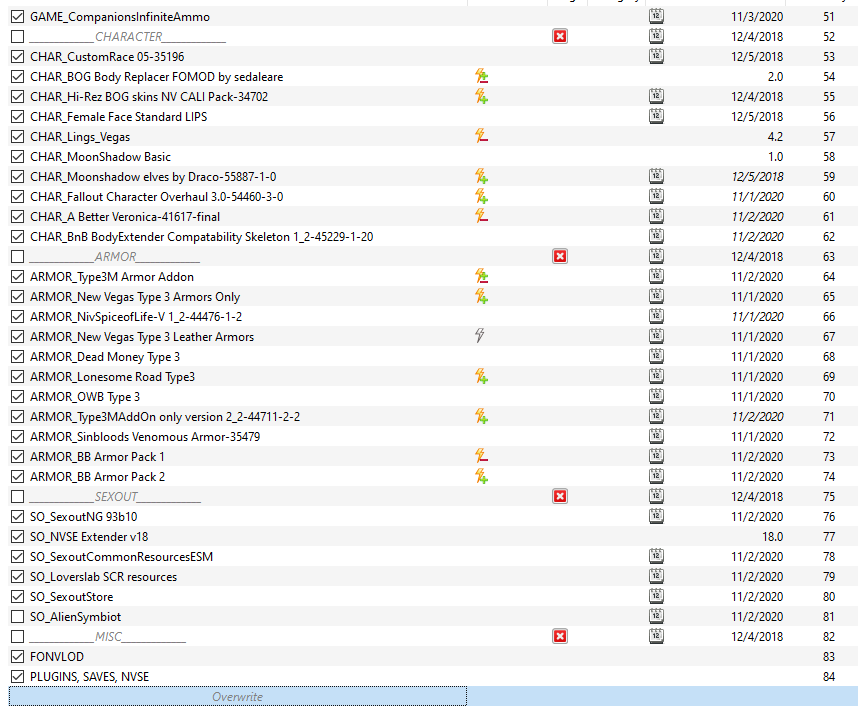Click grey lightning icon on Type 3 Leather Armors
Image resolution: width=858 pixels, height=714 pixels.
[x=480, y=336]
